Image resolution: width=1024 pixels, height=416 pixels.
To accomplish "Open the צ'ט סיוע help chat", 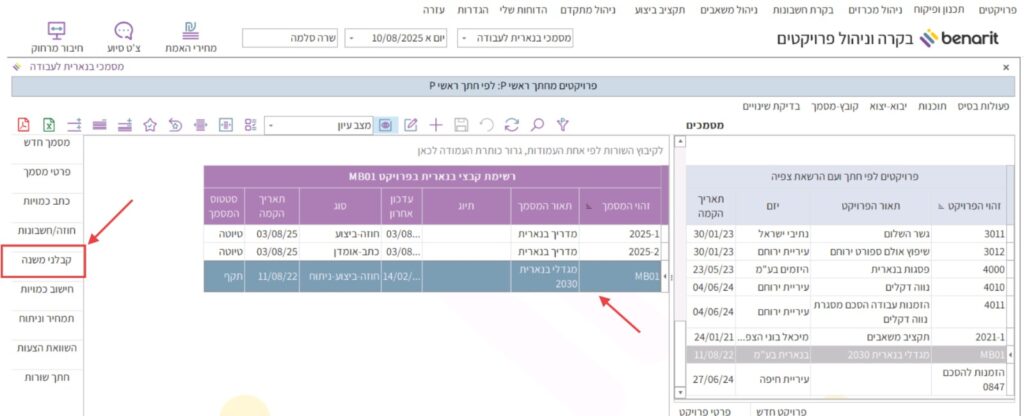I will pos(123,37).
